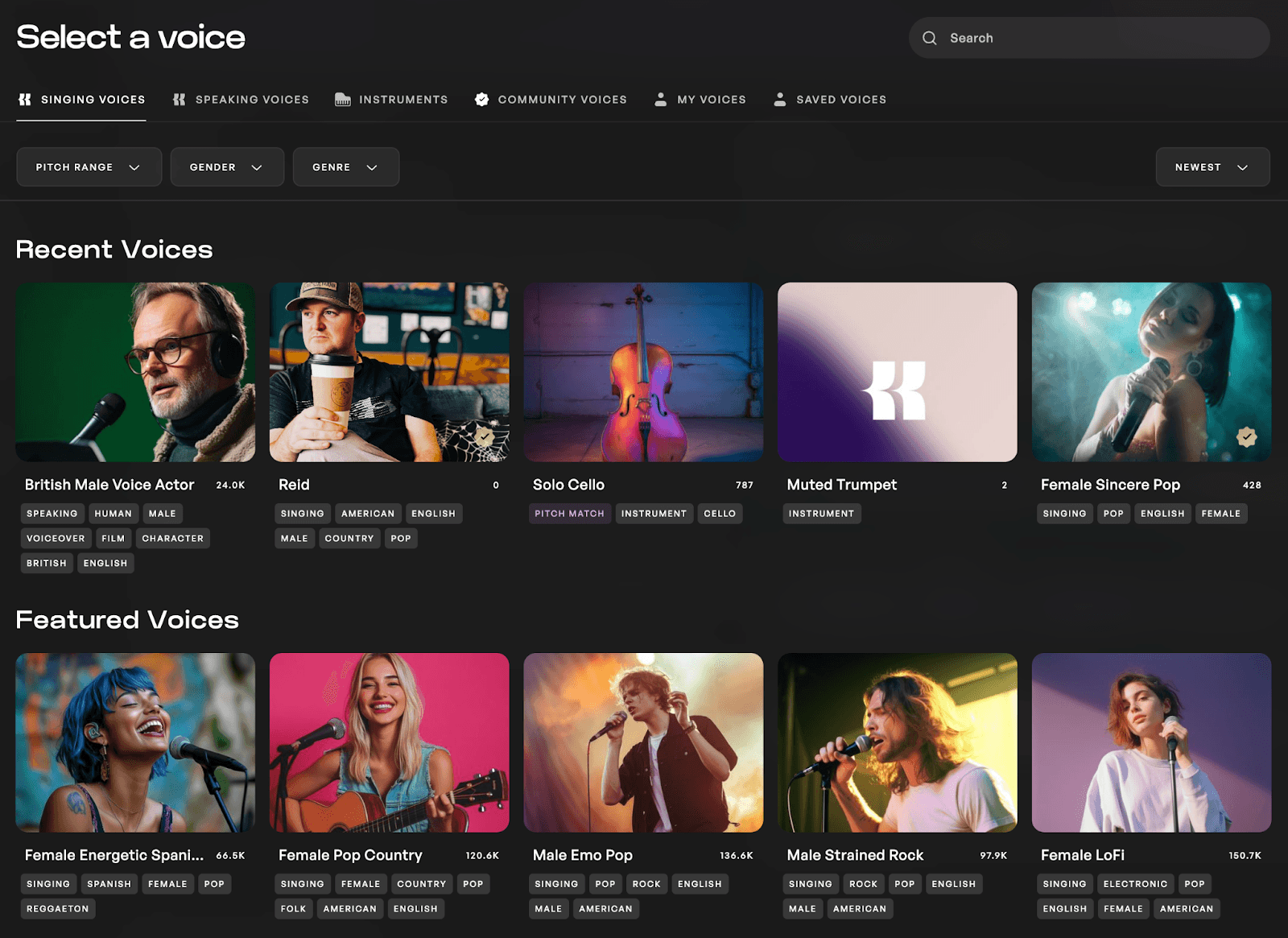Image resolution: width=1288 pixels, height=938 pixels.
Task: Switch to the Community Voices tab
Action: tap(562, 99)
